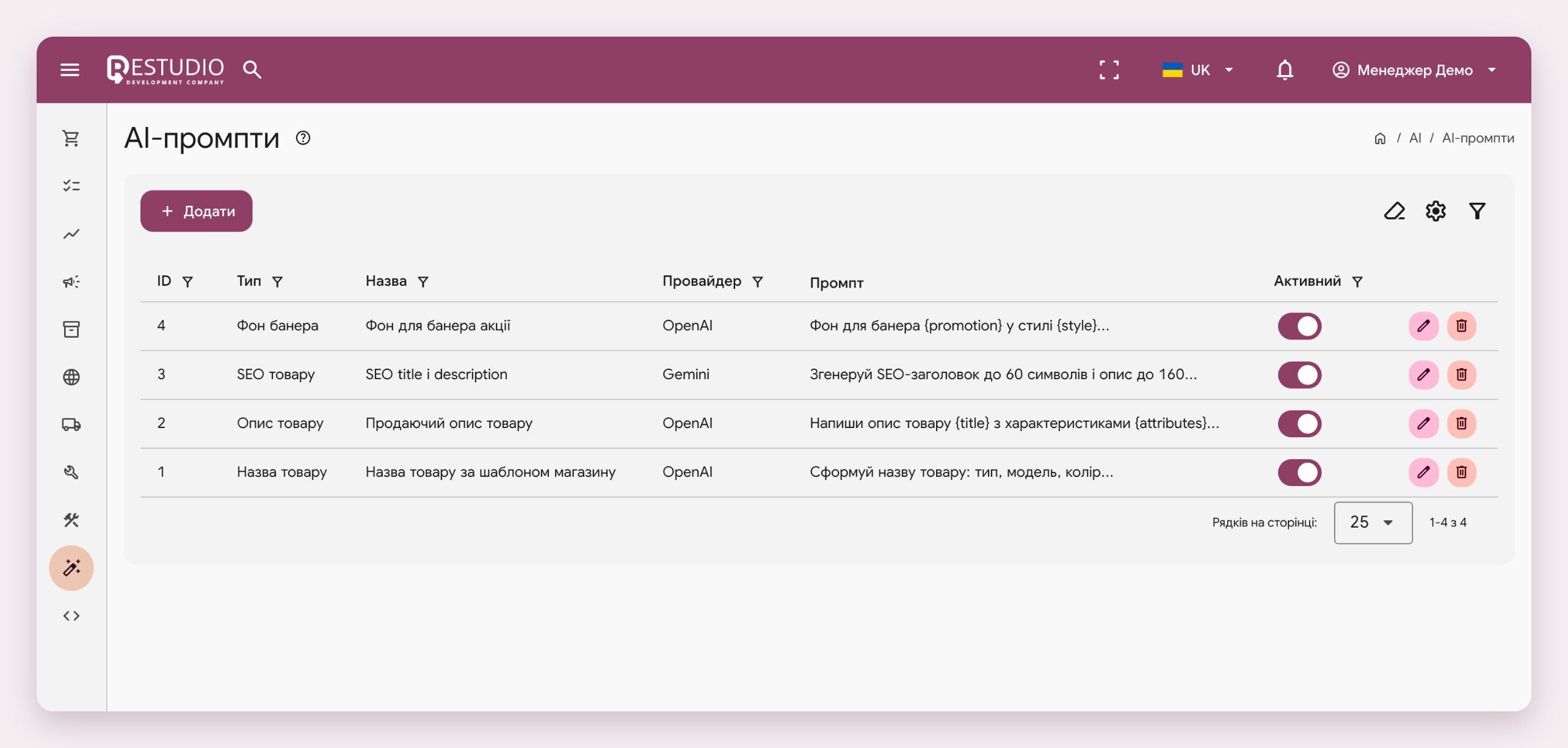Image resolution: width=1568 pixels, height=748 pixels.
Task: Click the Додати button
Action: (196, 211)
